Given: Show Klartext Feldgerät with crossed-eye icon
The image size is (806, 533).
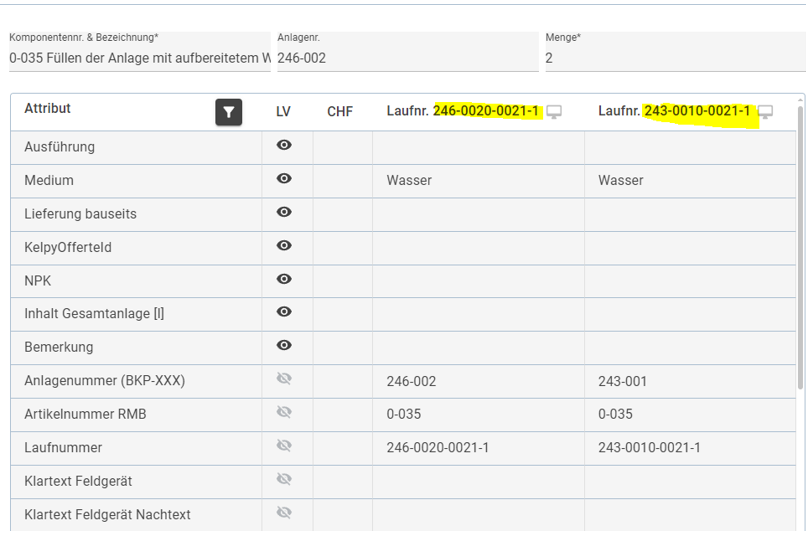Looking at the screenshot, I should [x=284, y=480].
